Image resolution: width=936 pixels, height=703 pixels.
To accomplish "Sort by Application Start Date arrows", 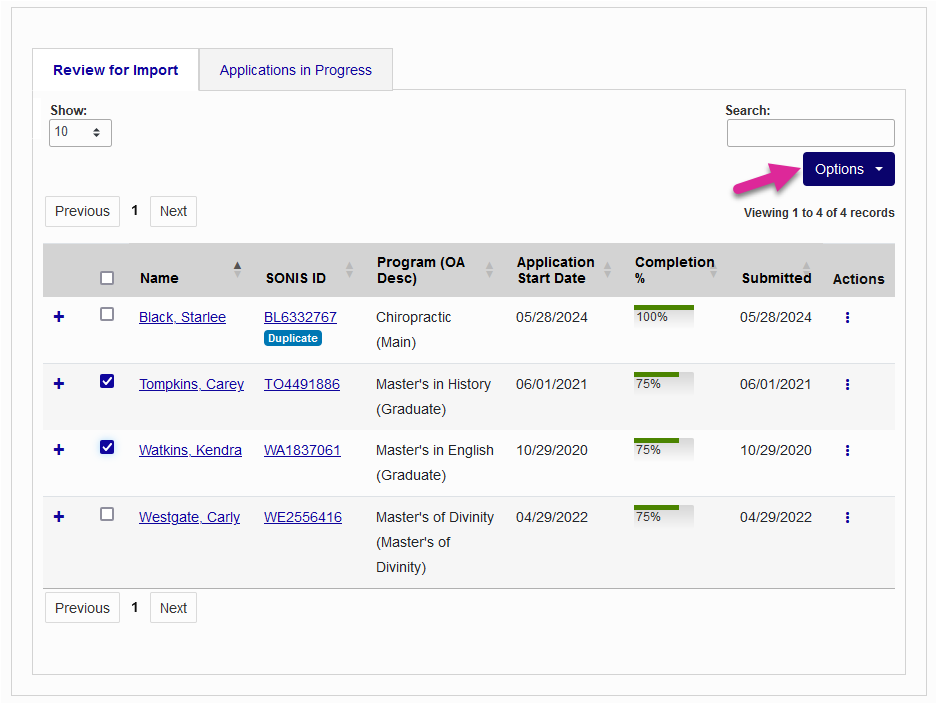I will pos(607,270).
